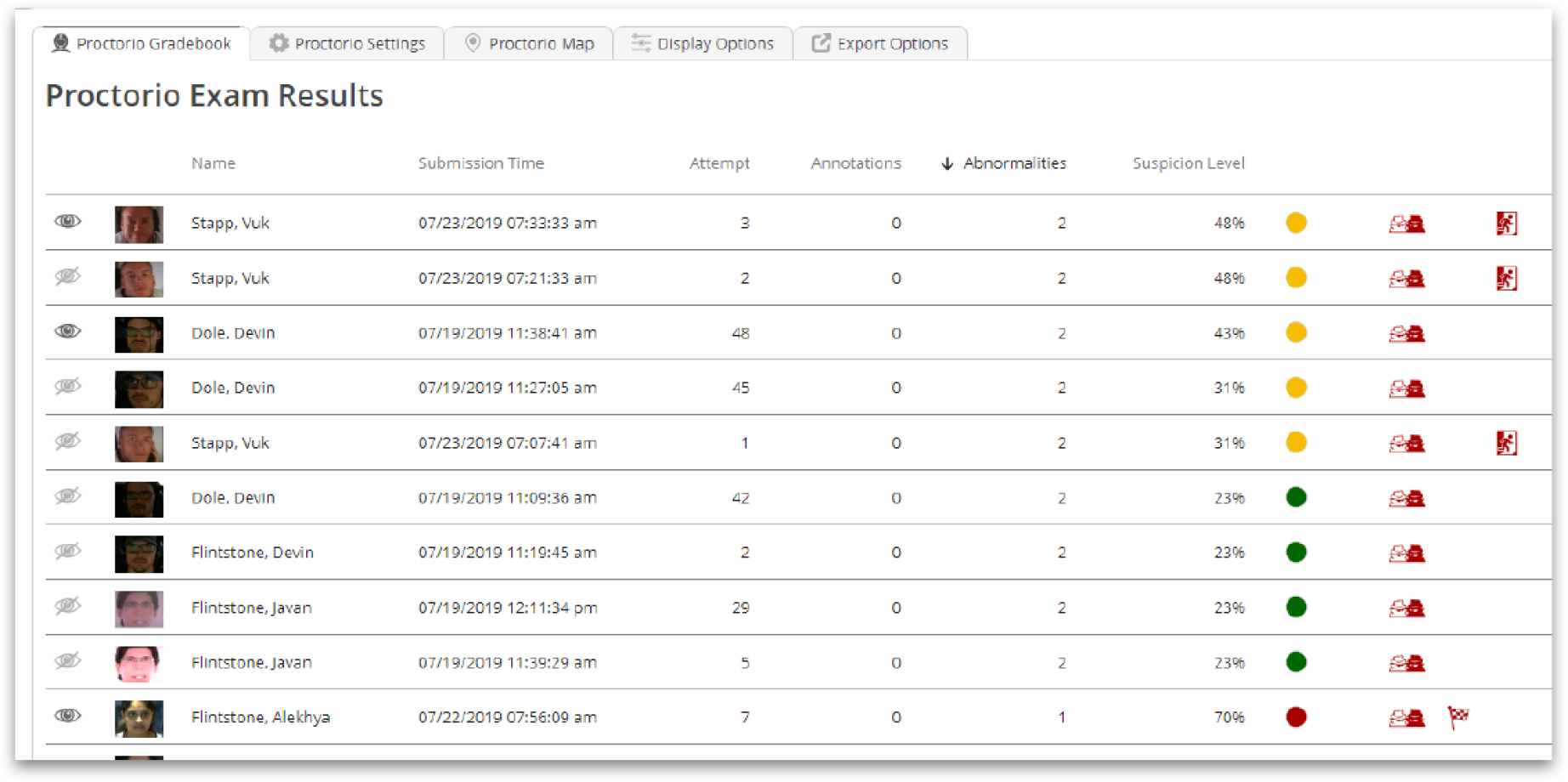Toggle visibility for Dole, Devin attempt 48
The width and height of the screenshot is (1568, 782).
68,331
